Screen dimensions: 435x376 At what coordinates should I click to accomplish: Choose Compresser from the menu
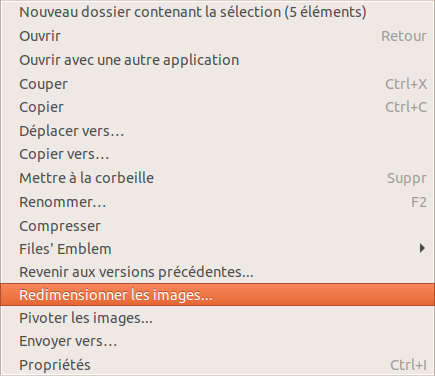pyautogui.click(x=217, y=226)
